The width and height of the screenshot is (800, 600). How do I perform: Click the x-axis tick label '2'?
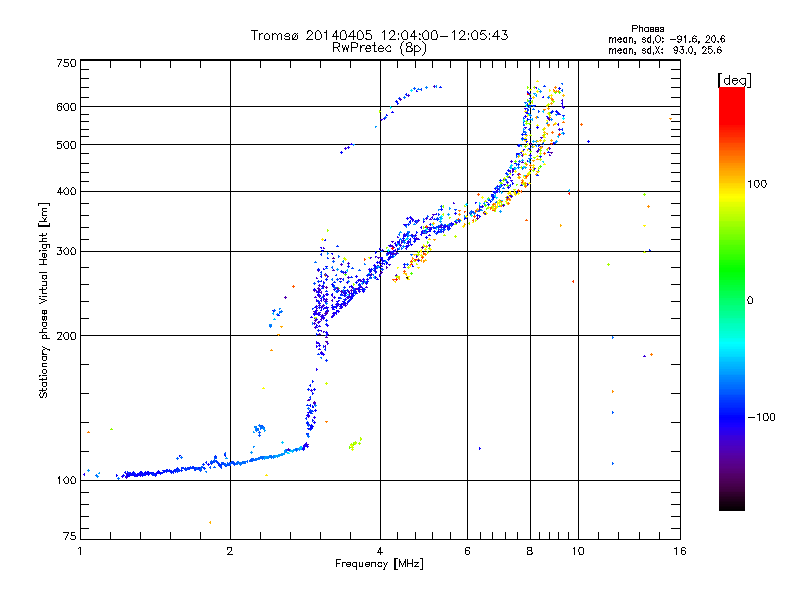[230, 551]
